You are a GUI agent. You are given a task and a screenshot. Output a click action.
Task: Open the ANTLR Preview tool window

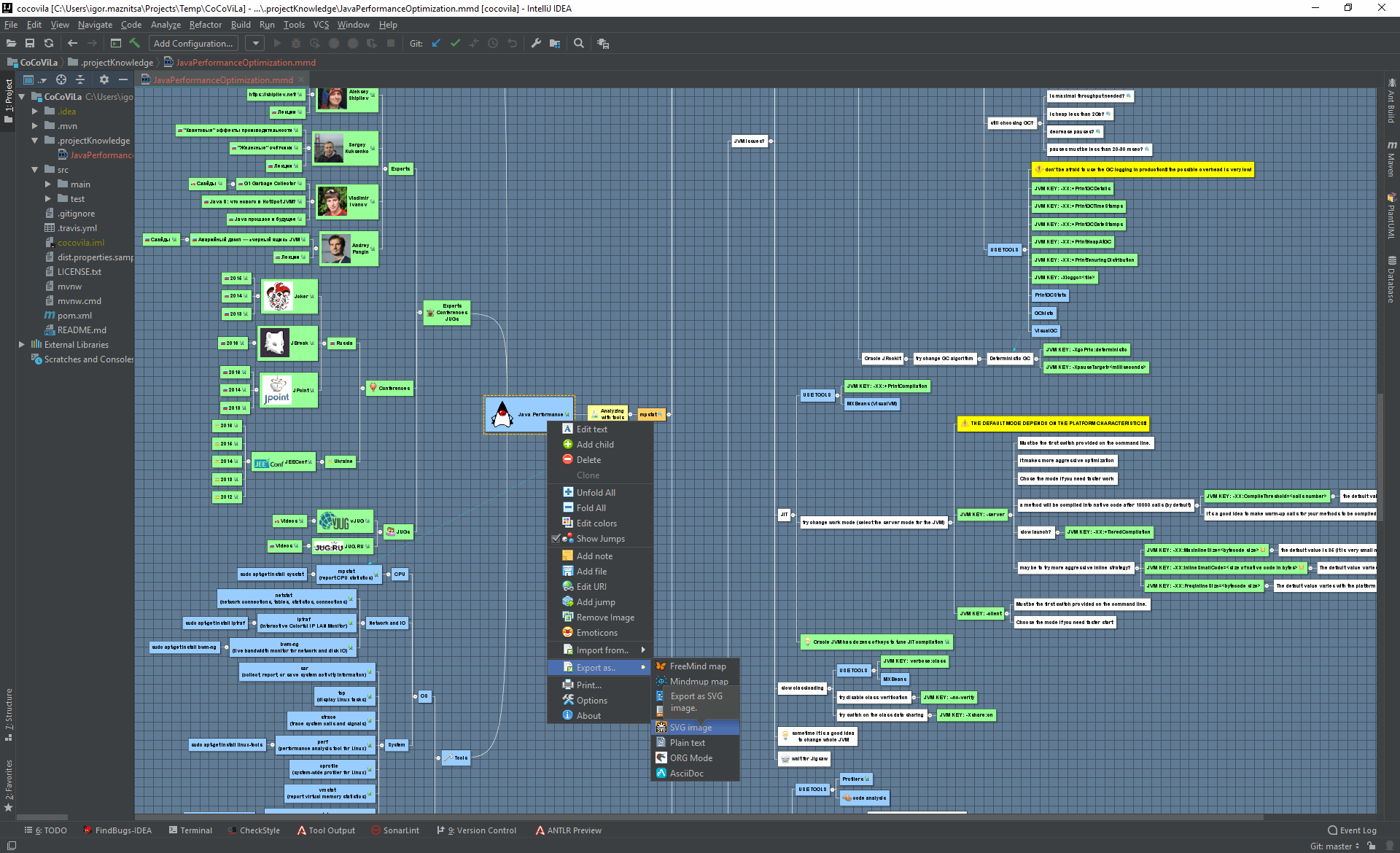[568, 830]
